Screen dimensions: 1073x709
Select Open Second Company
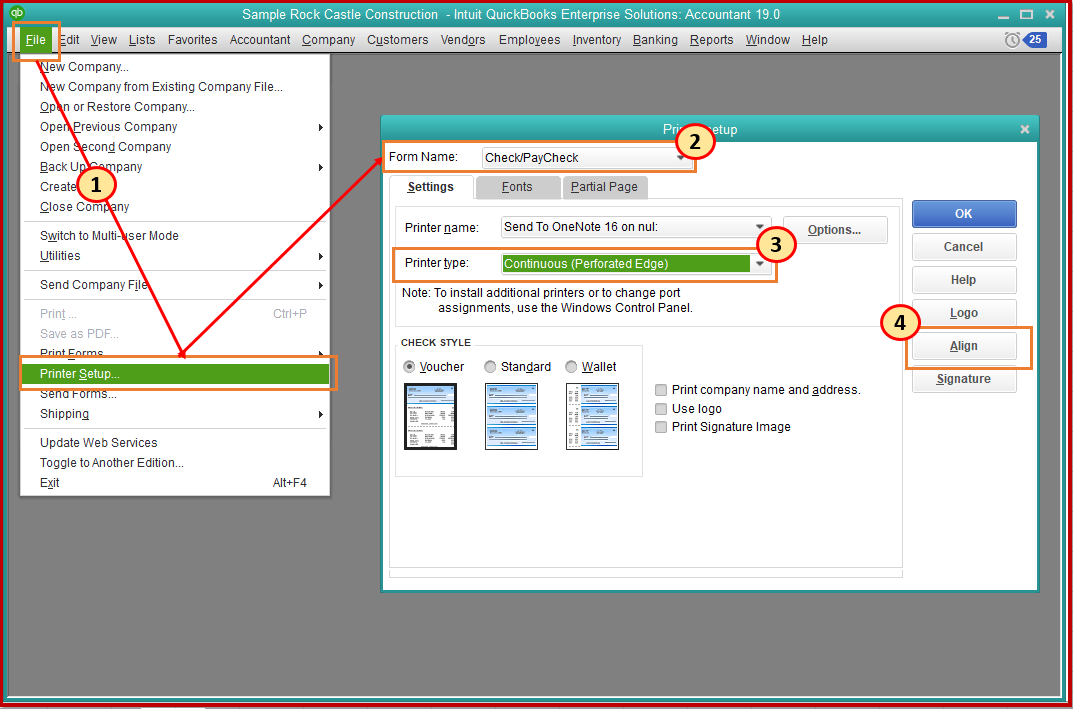(174, 146)
